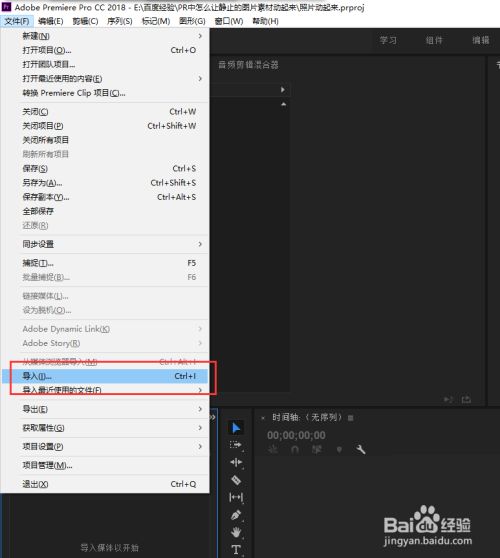
Task: Choose 退出(X) menu entry
Action: click(x=105, y=484)
